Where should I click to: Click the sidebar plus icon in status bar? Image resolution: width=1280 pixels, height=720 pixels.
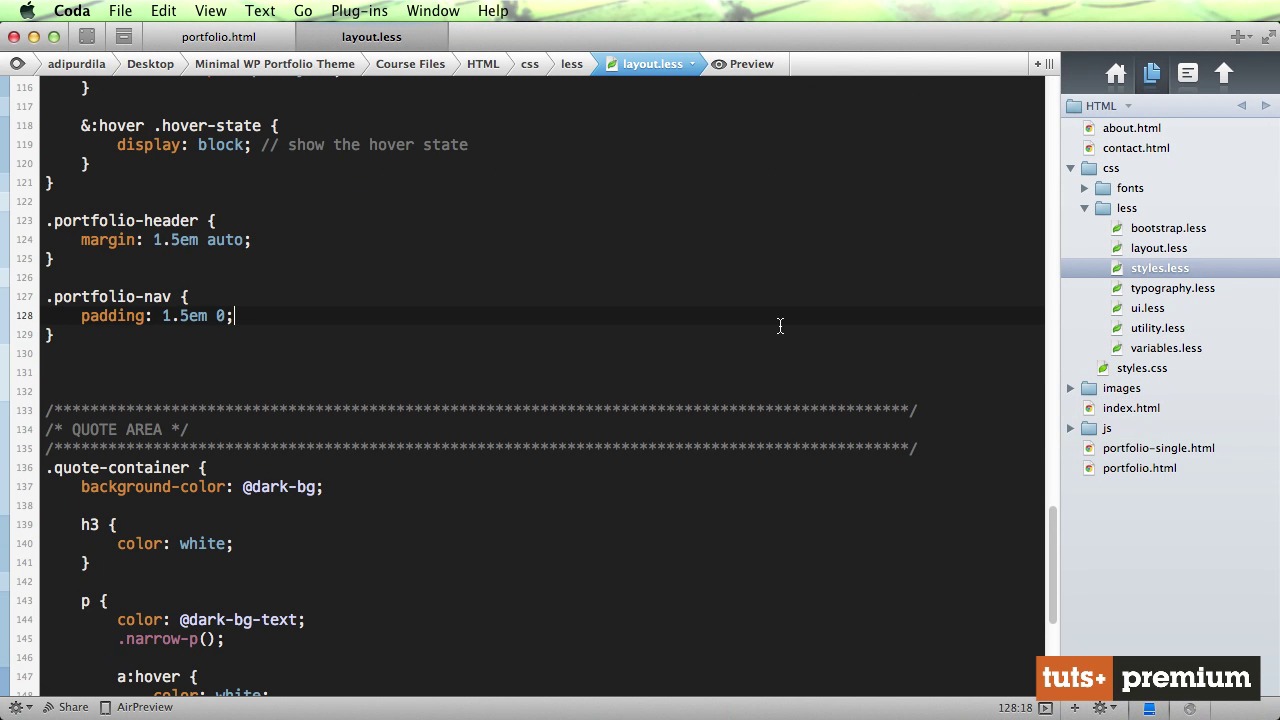(x=1075, y=708)
